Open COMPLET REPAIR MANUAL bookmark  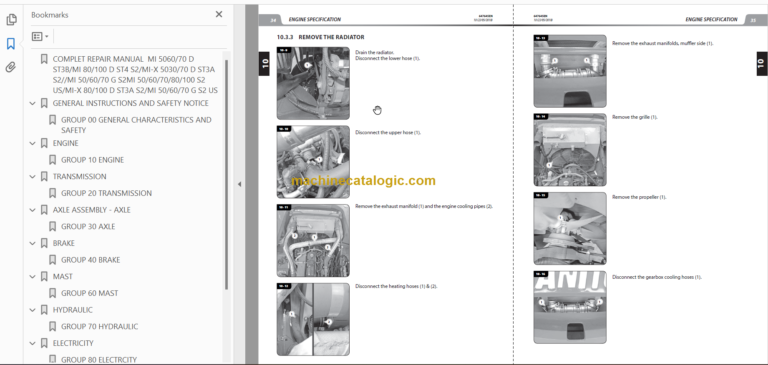click(135, 74)
